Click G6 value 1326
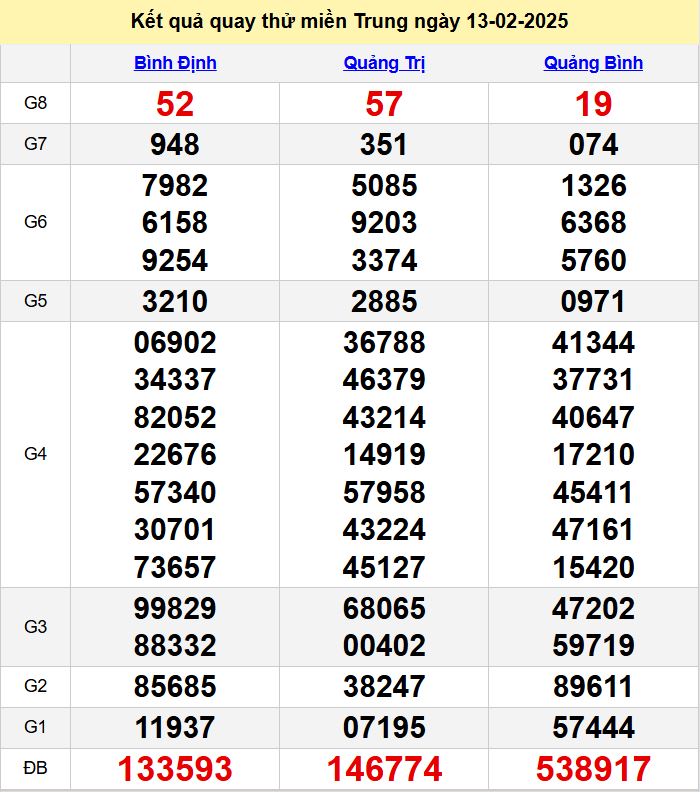This screenshot has height=792, width=700. [x=593, y=185]
